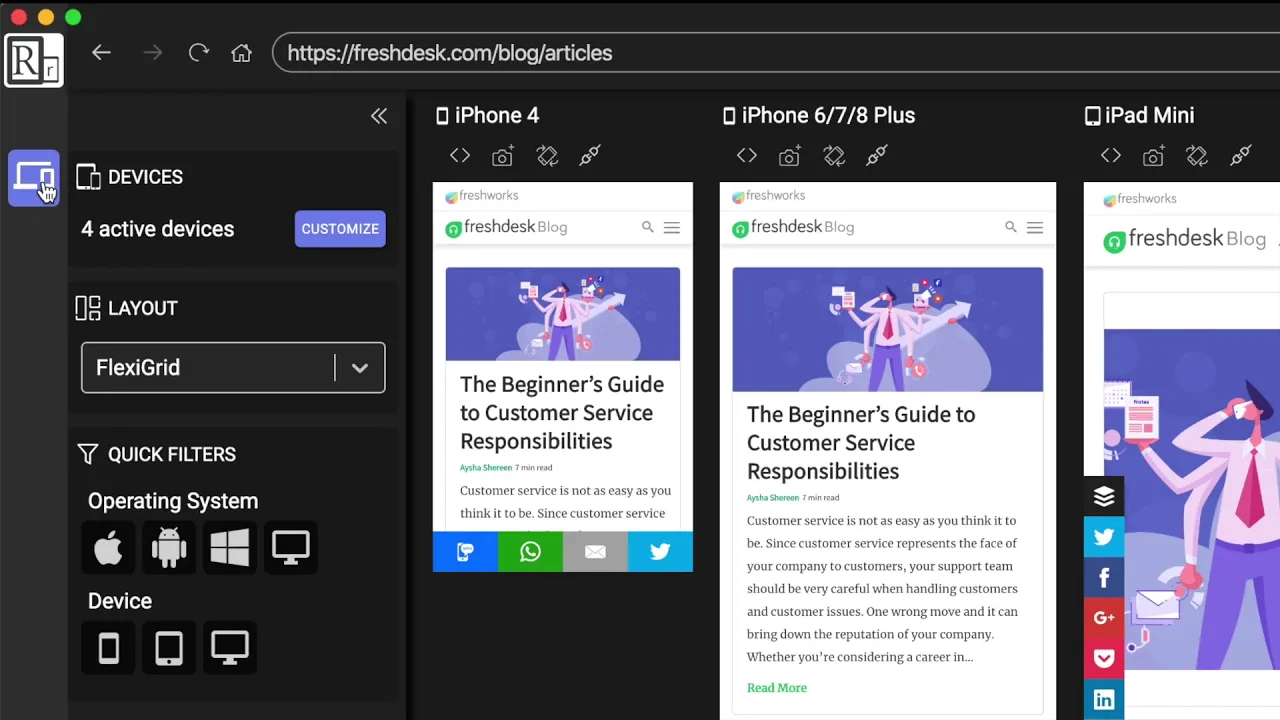This screenshot has height=720, width=1280.
Task: Go to homepage with the home icon
Action: point(241,53)
